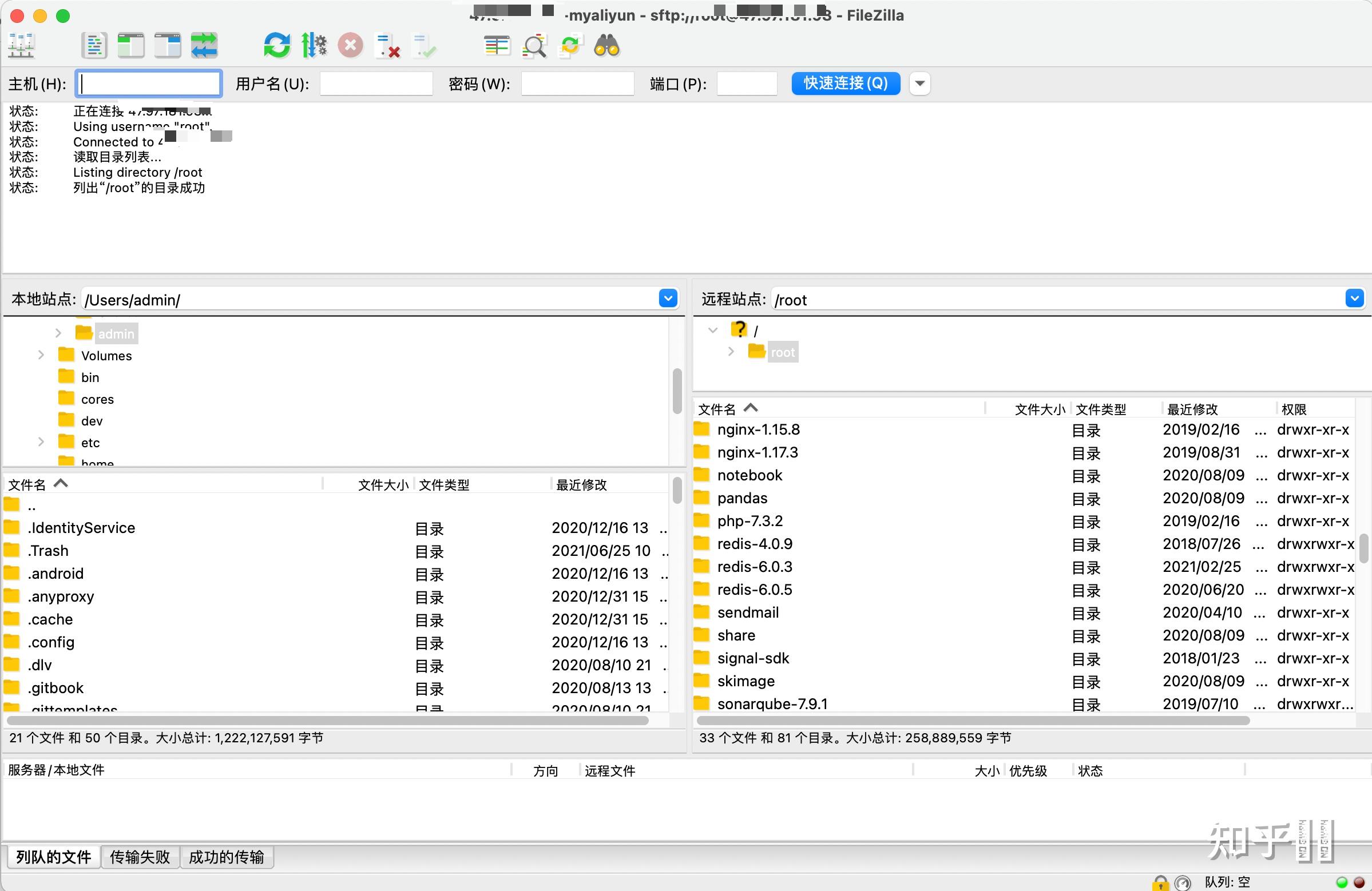Open directory listing filters icon
The width and height of the screenshot is (1372, 891).
coord(497,46)
